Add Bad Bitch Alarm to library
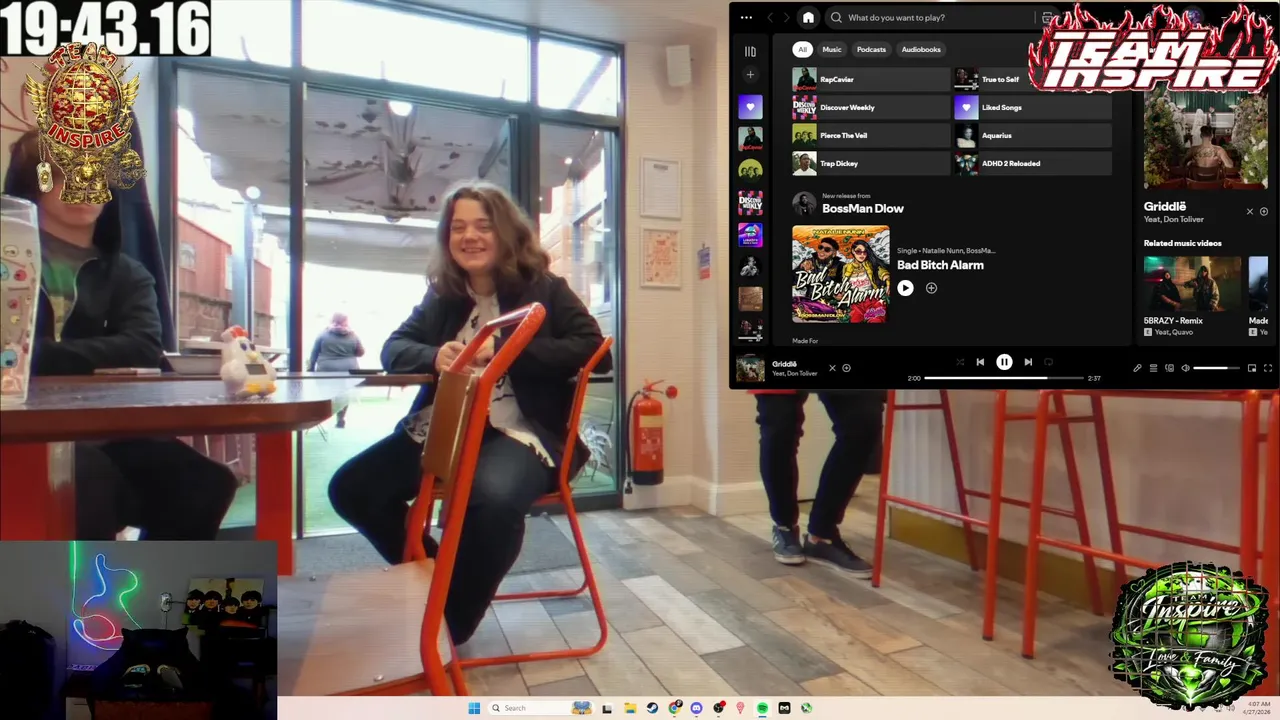This screenshot has height=720, width=1280. coord(931,288)
